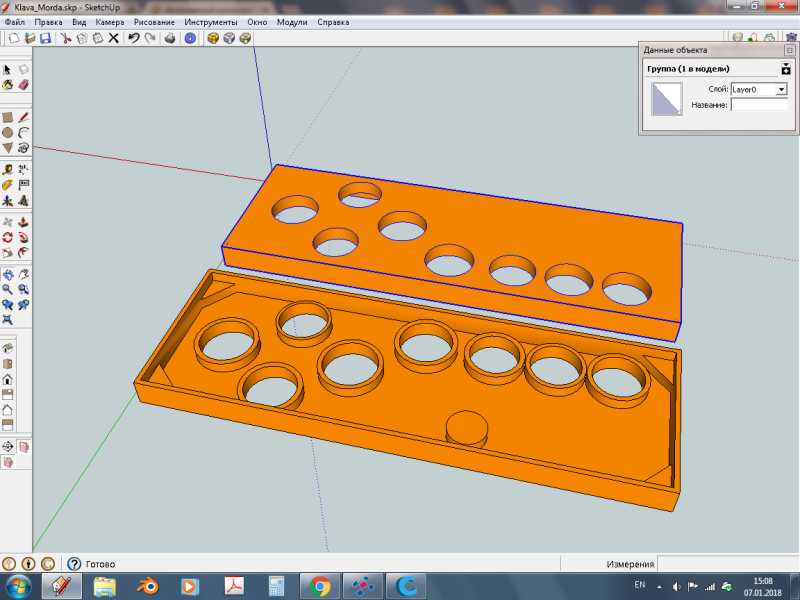Open the Рисование menu
Screen dimensions: 800x600
tap(154, 22)
